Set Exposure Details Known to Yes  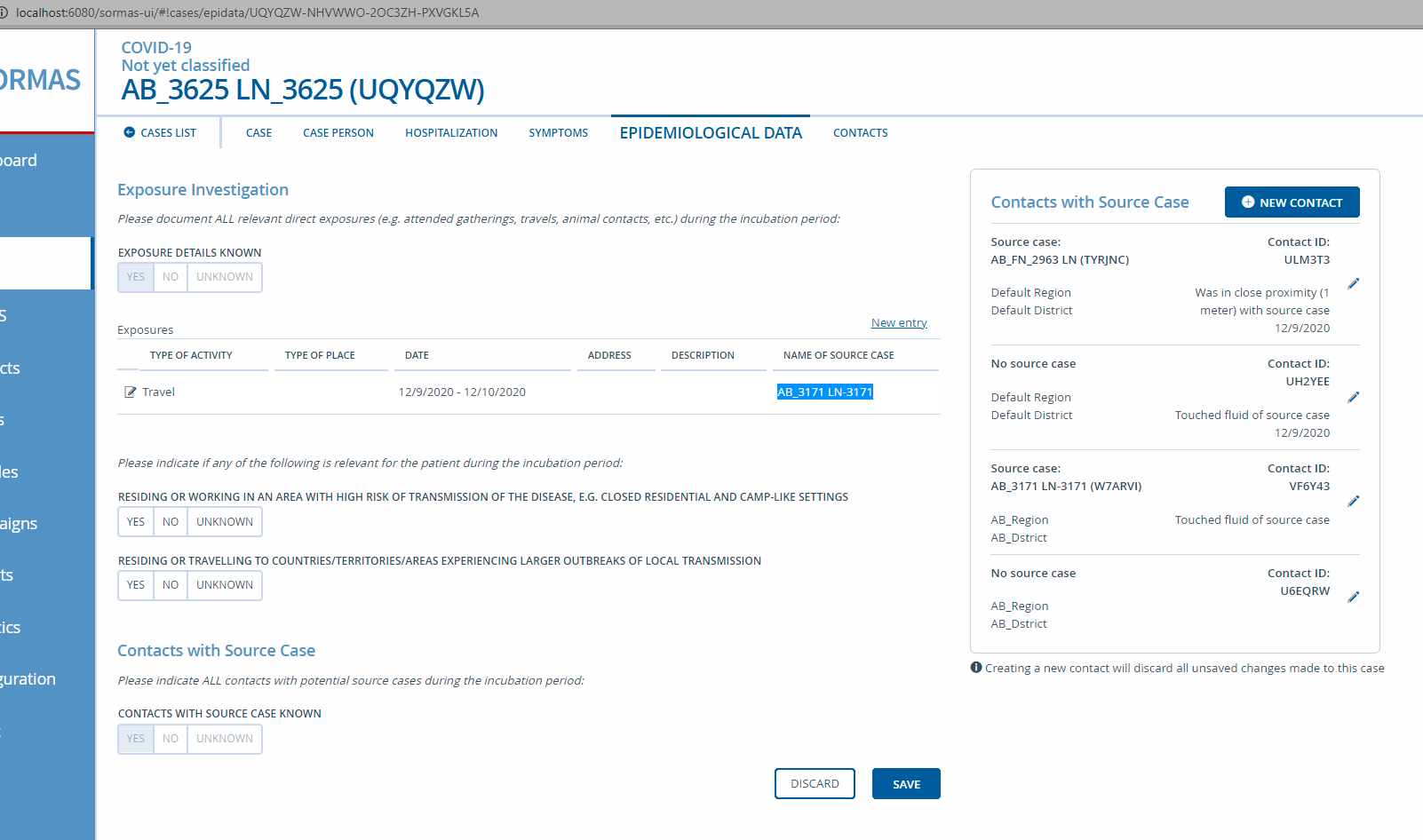pos(136,277)
